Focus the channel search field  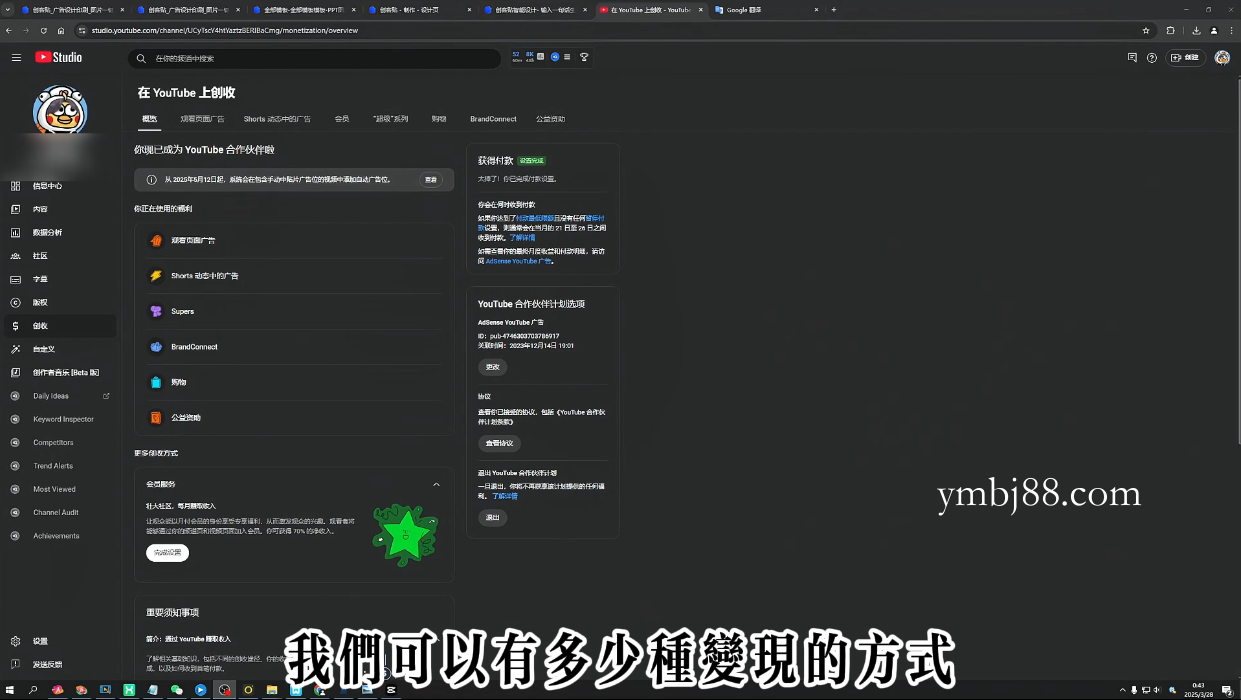pos(314,58)
